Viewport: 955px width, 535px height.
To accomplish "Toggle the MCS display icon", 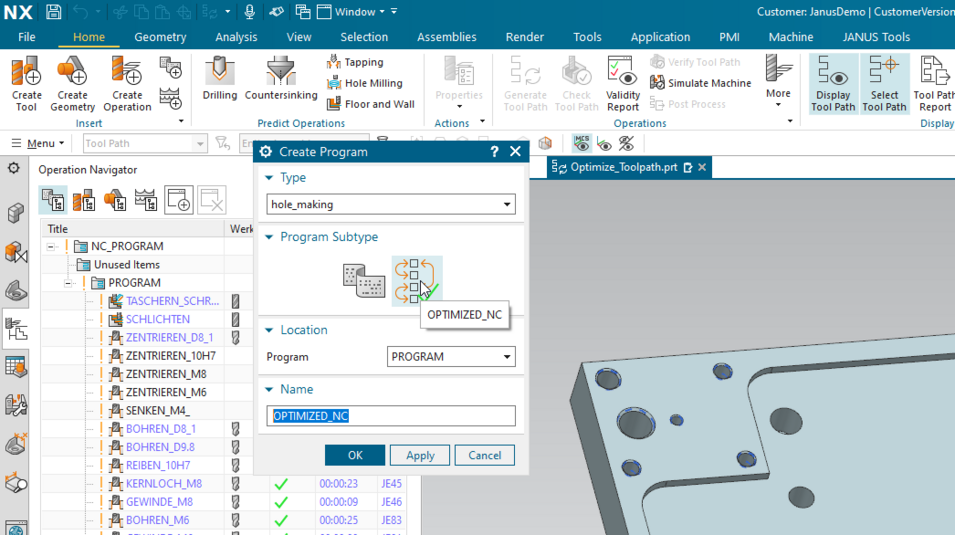I will (582, 143).
